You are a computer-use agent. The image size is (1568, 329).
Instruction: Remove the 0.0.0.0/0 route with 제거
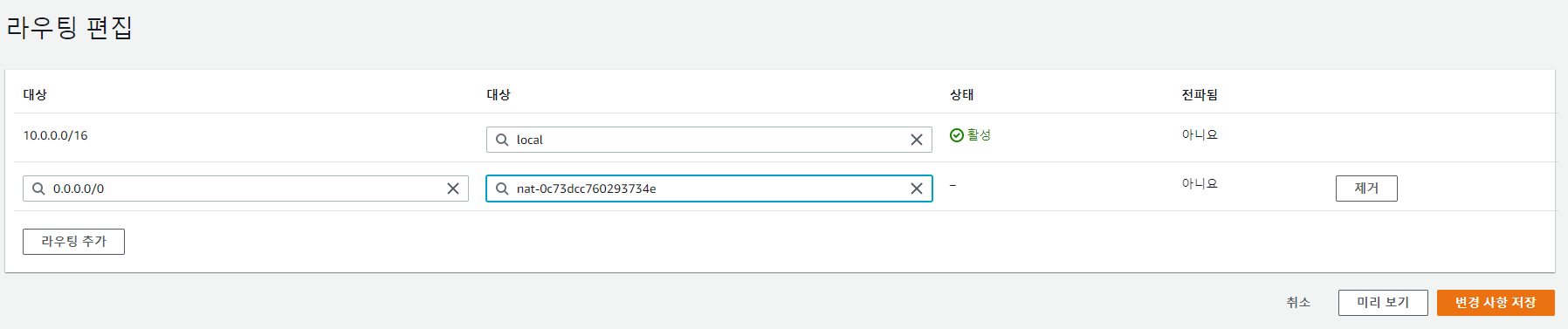tap(1366, 188)
